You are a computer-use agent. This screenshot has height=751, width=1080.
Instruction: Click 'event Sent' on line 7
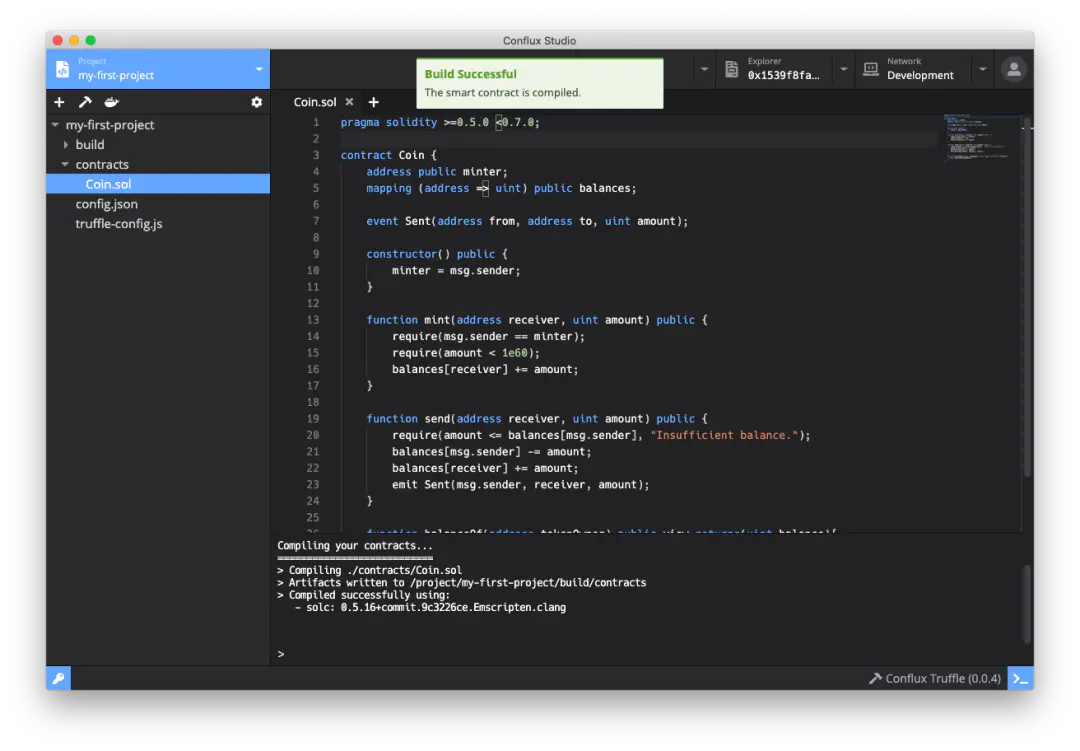pyautogui.click(x=398, y=221)
